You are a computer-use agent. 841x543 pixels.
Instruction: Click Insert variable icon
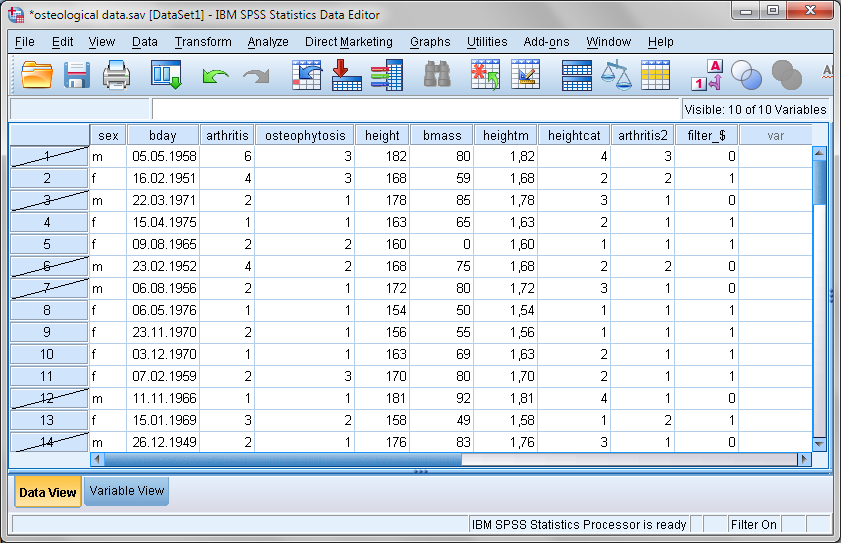(x=526, y=75)
